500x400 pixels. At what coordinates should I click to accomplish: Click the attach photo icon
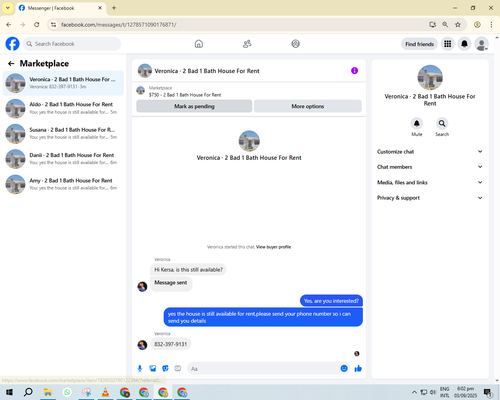[153, 368]
